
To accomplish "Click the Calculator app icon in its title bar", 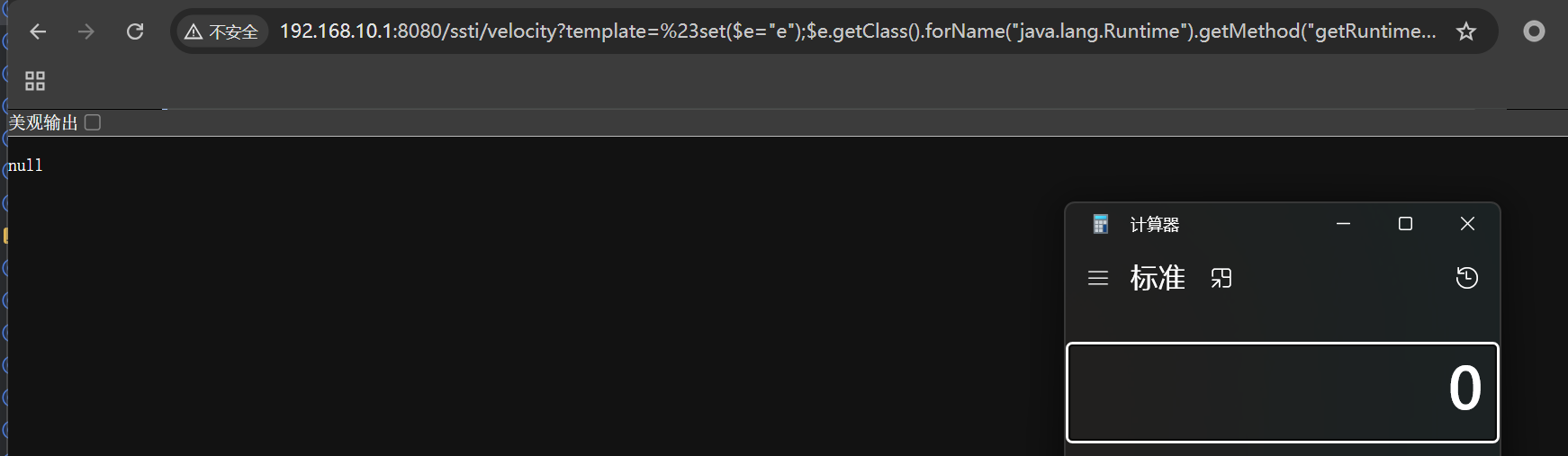I will (1100, 224).
